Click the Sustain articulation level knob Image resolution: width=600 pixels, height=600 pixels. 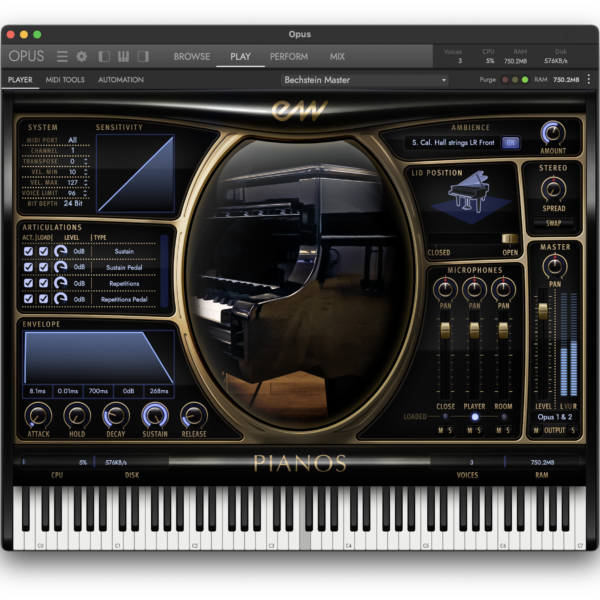[60, 251]
